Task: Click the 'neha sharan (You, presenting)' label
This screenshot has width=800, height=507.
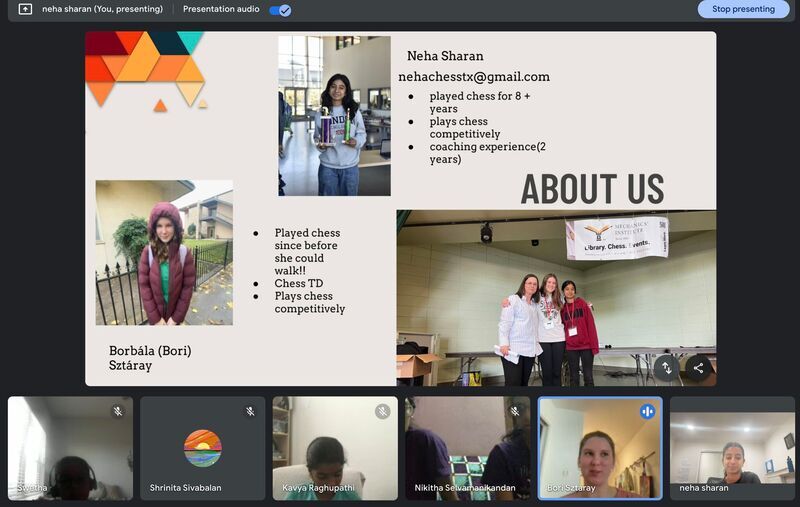Action: tap(104, 9)
